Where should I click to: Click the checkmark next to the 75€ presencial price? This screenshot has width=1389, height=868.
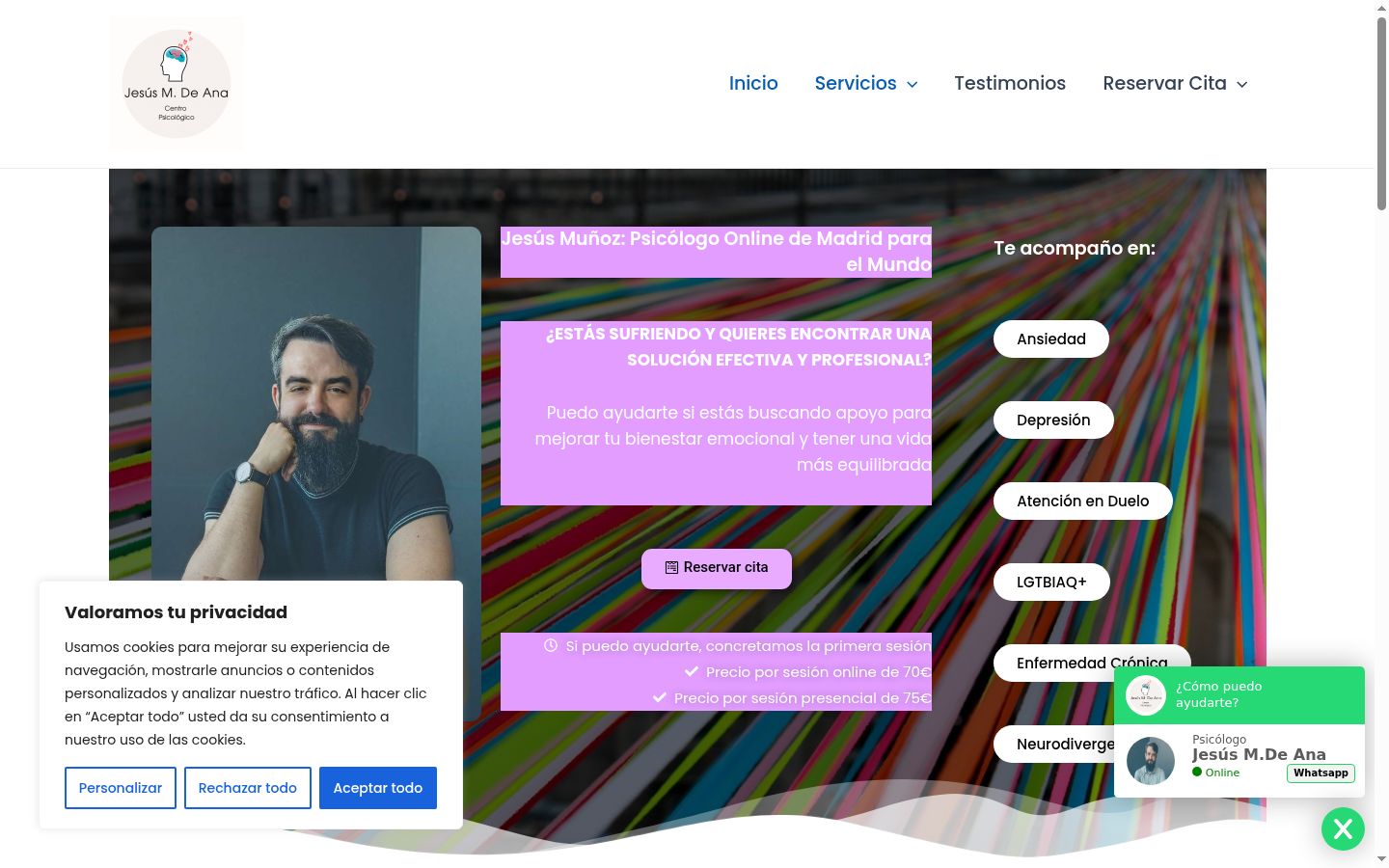click(660, 697)
